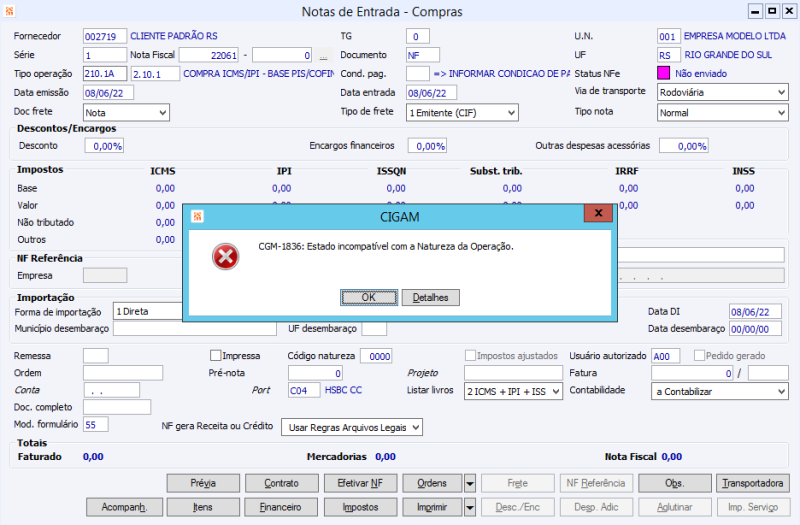Click the Nota Fiscal number field
800x525 pixels.
(x=209, y=55)
